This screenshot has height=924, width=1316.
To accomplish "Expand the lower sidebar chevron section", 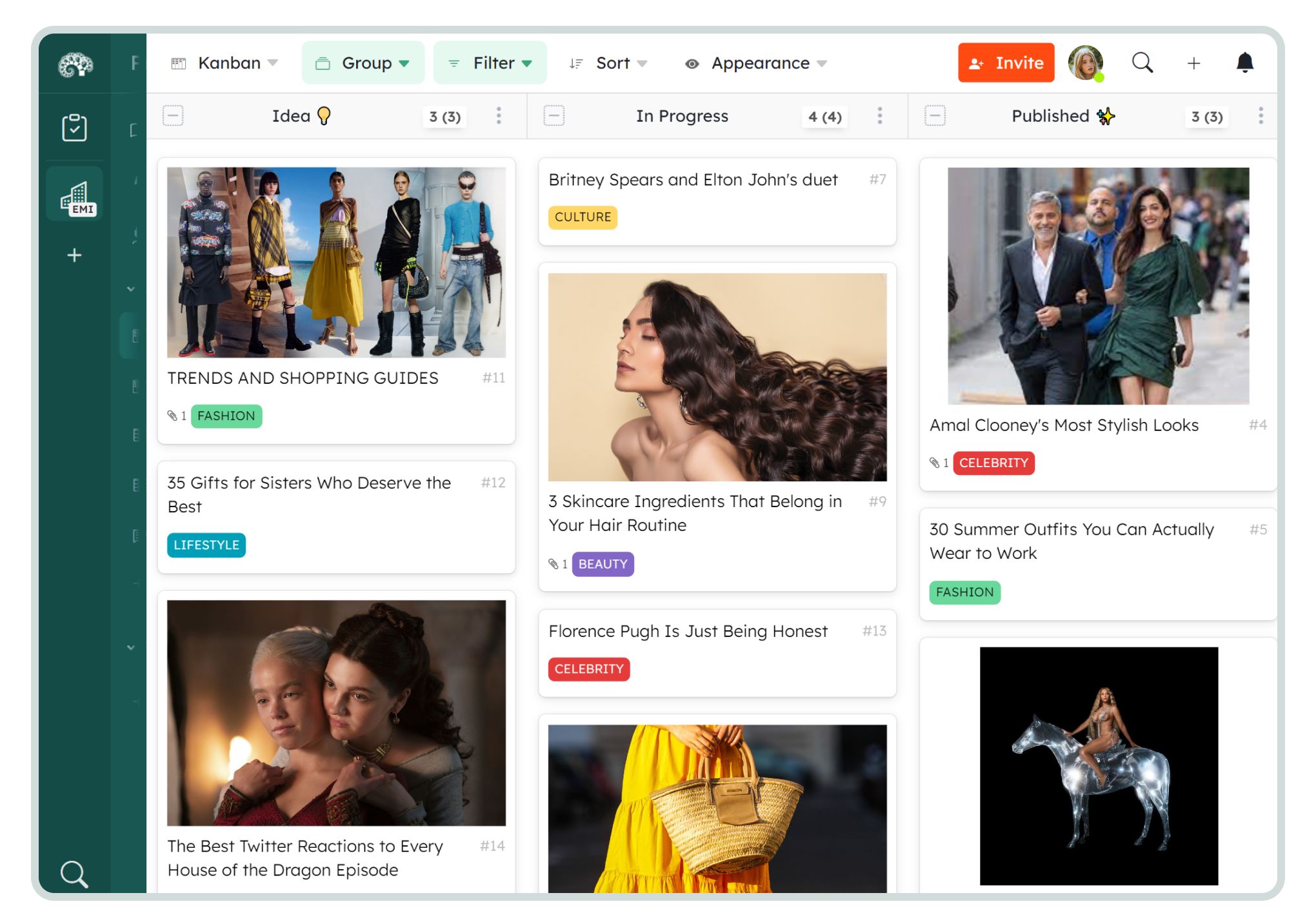I will 131,647.
